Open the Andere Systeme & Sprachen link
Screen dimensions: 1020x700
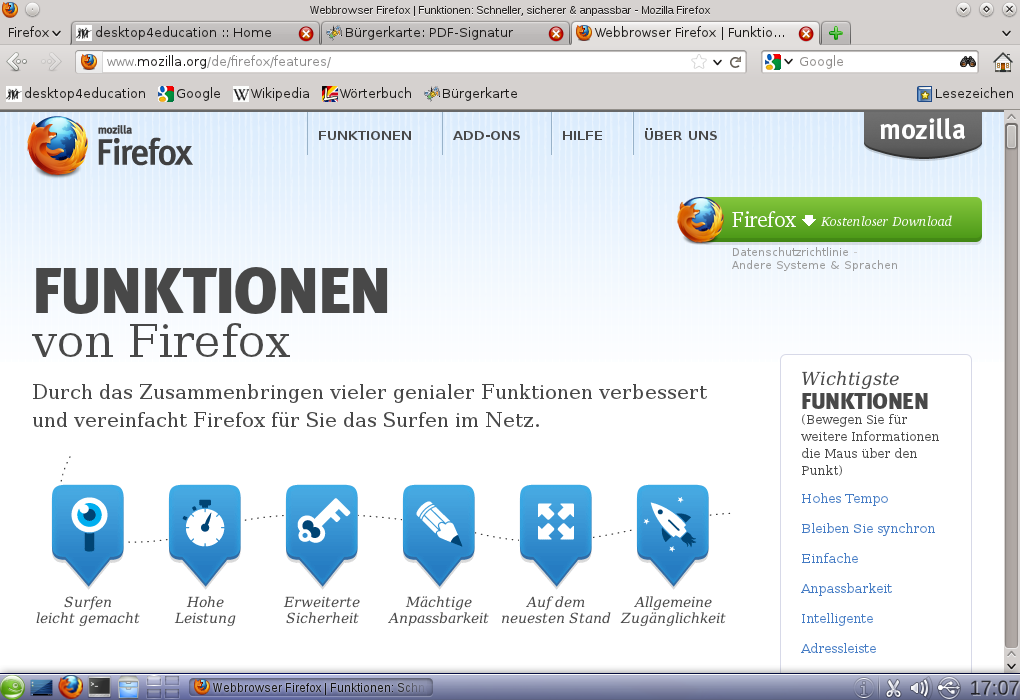click(x=814, y=265)
